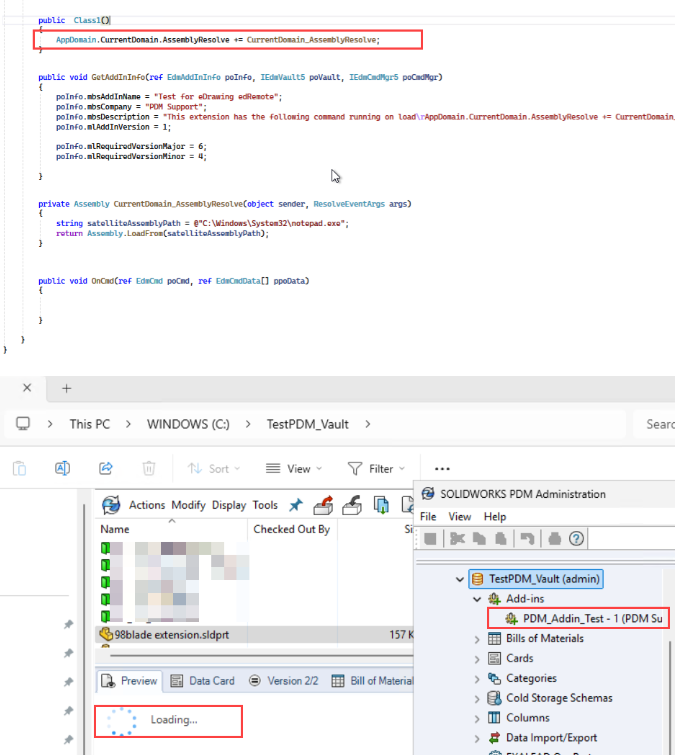Click the help question mark icon in Administration

pyautogui.click(x=576, y=539)
